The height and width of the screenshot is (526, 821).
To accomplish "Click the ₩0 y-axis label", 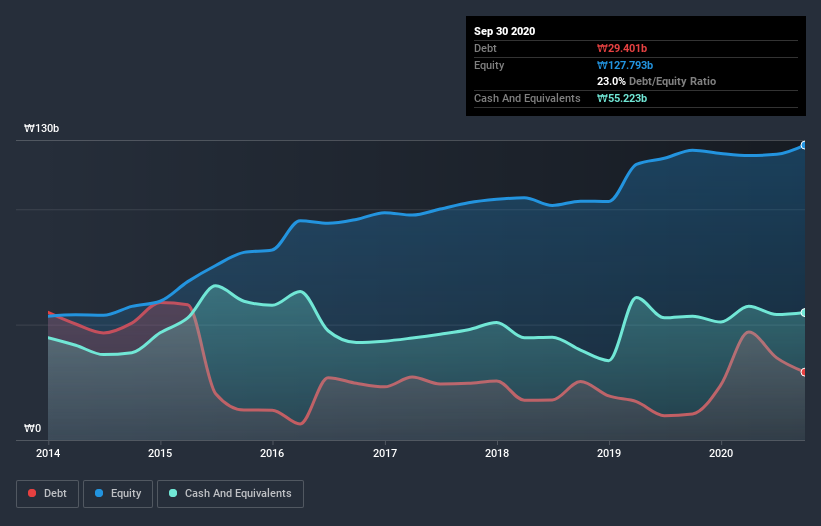I will tap(32, 428).
